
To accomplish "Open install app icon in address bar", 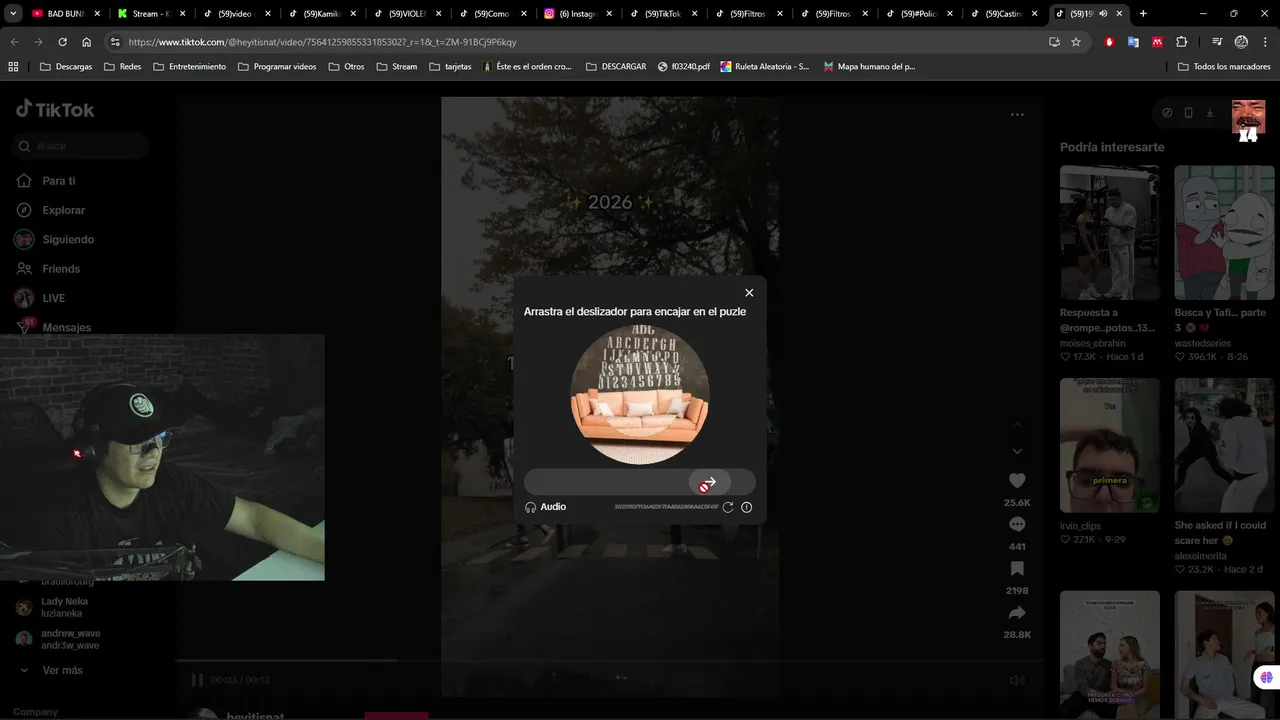I will tap(1054, 42).
